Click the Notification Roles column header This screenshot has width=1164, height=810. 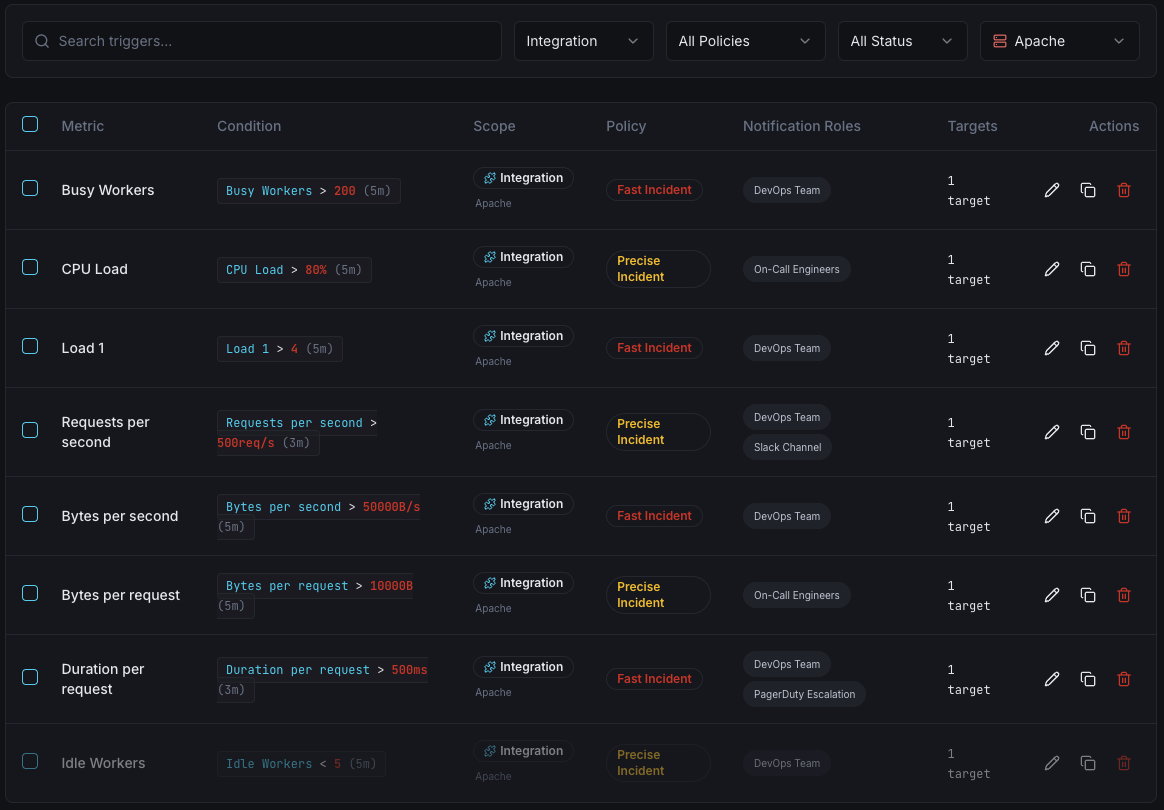(801, 126)
